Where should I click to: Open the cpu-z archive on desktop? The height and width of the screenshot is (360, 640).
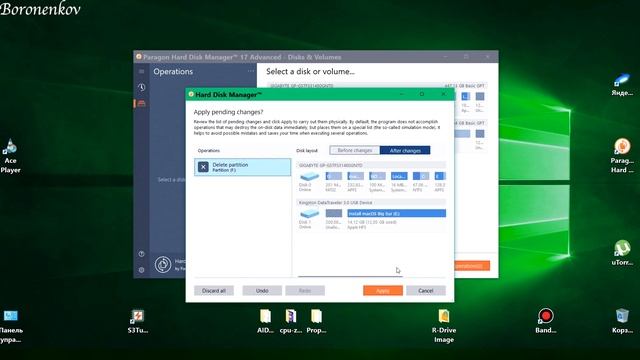click(291, 321)
